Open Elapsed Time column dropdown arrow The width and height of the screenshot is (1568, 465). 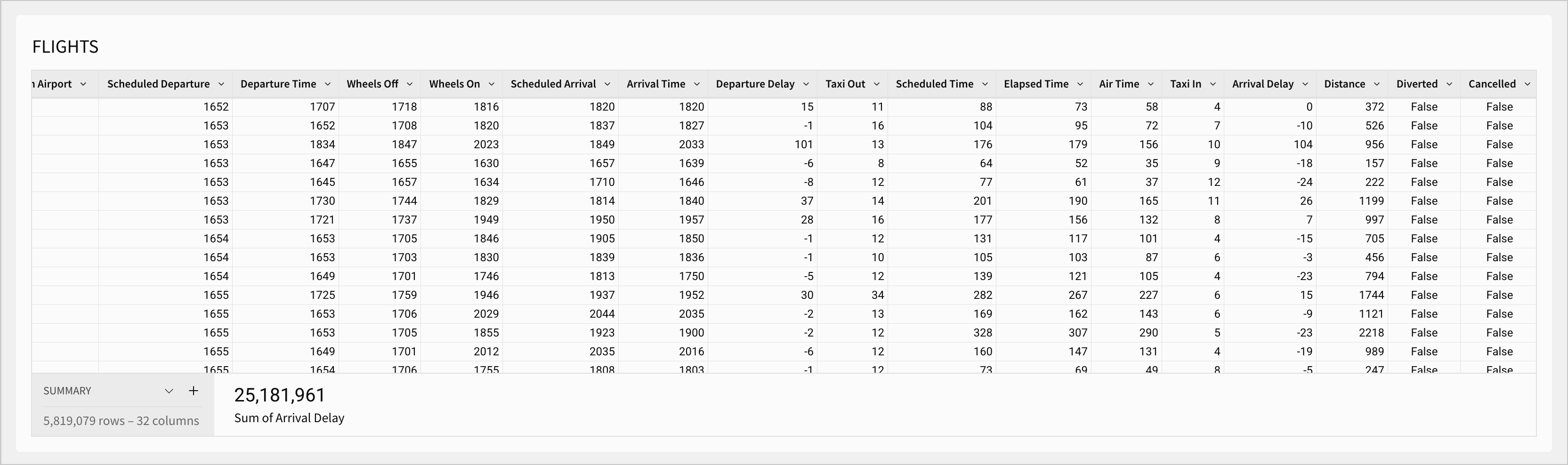[1080, 84]
